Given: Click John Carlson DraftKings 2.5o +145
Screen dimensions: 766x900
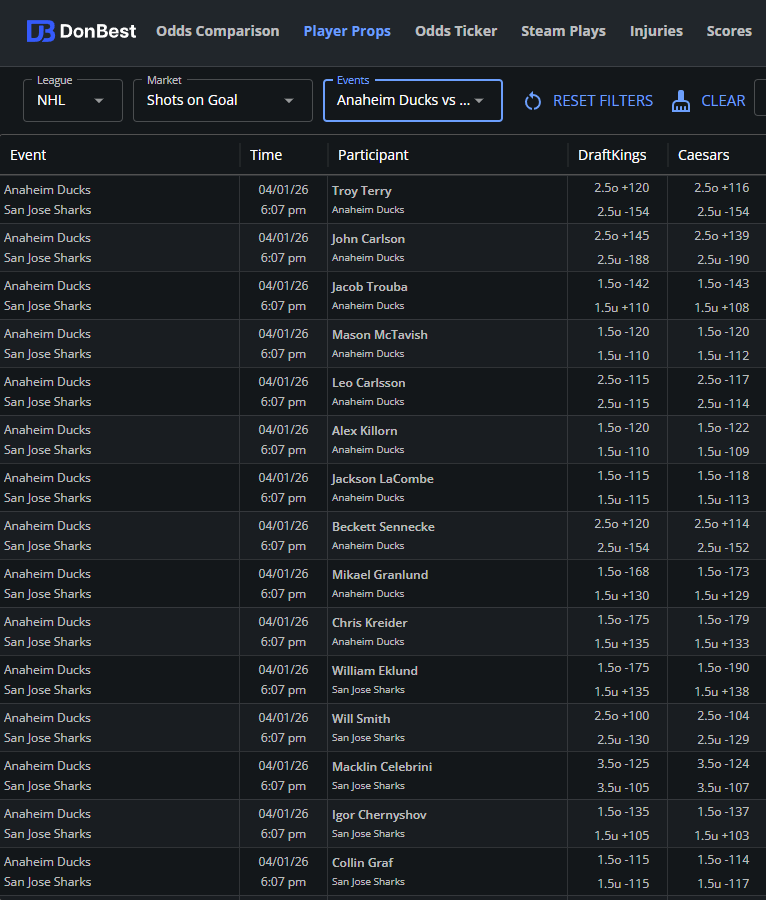Looking at the screenshot, I should click(621, 236).
